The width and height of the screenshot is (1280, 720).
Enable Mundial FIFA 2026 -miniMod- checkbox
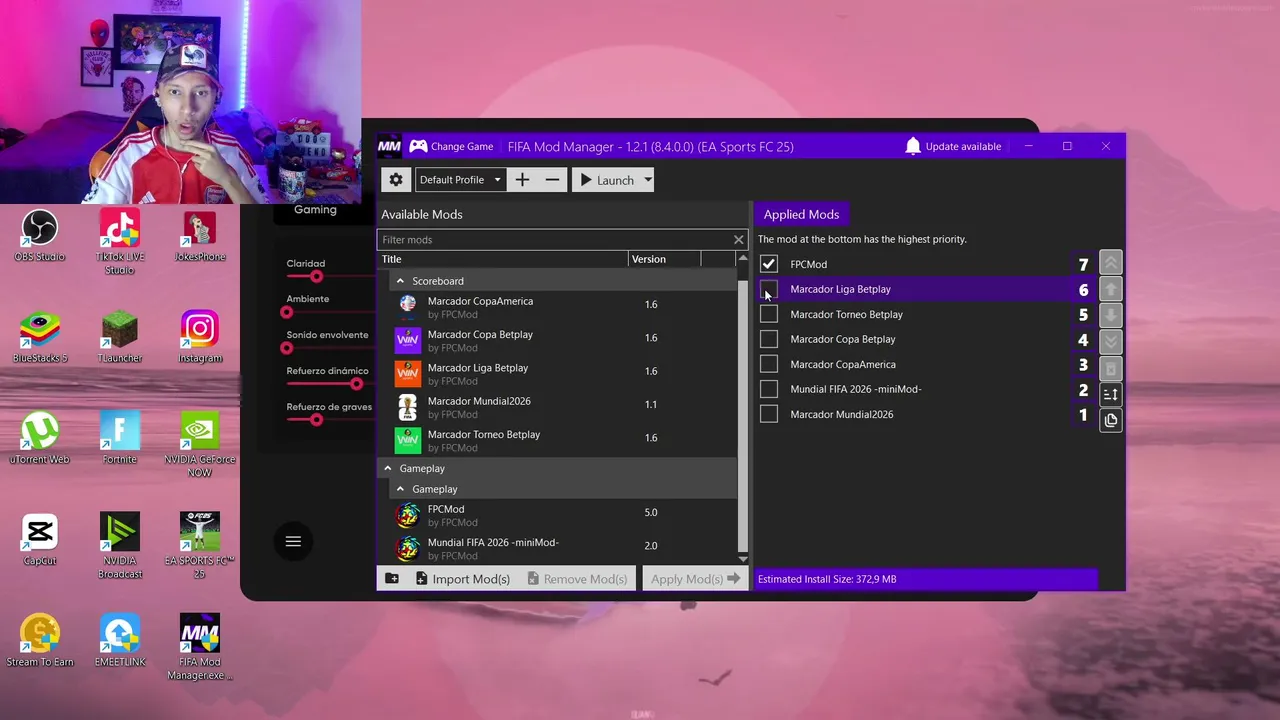point(768,389)
